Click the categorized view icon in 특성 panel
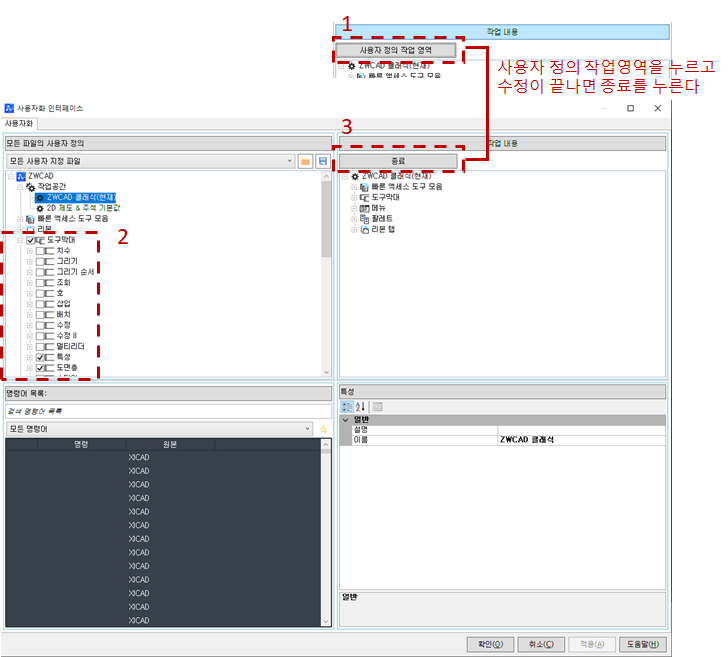The height and width of the screenshot is (657, 728). click(x=347, y=407)
